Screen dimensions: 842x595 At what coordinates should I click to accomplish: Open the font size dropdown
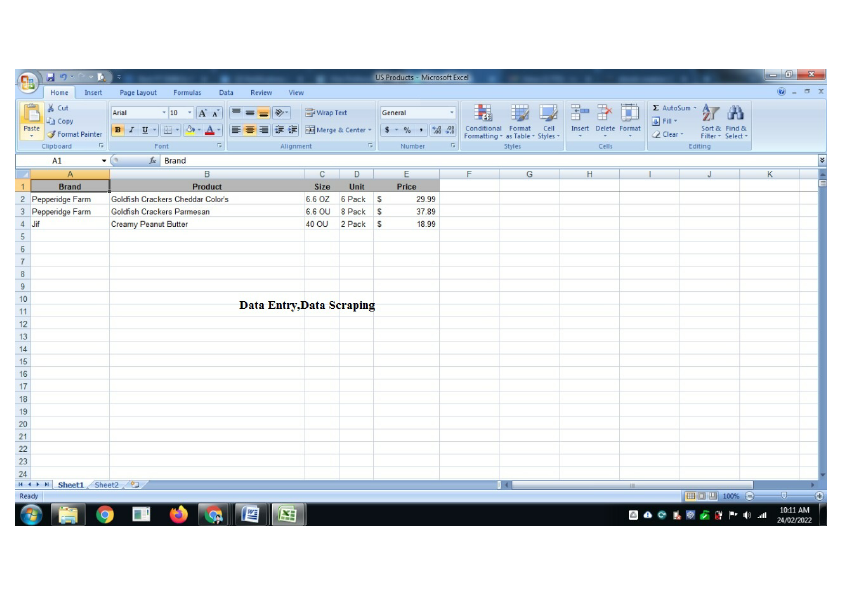[190, 111]
